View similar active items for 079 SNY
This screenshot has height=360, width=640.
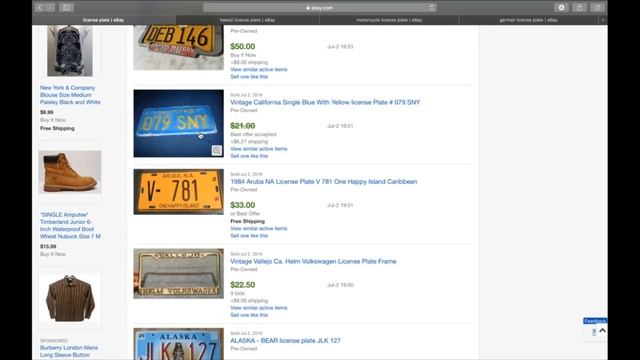coord(259,149)
